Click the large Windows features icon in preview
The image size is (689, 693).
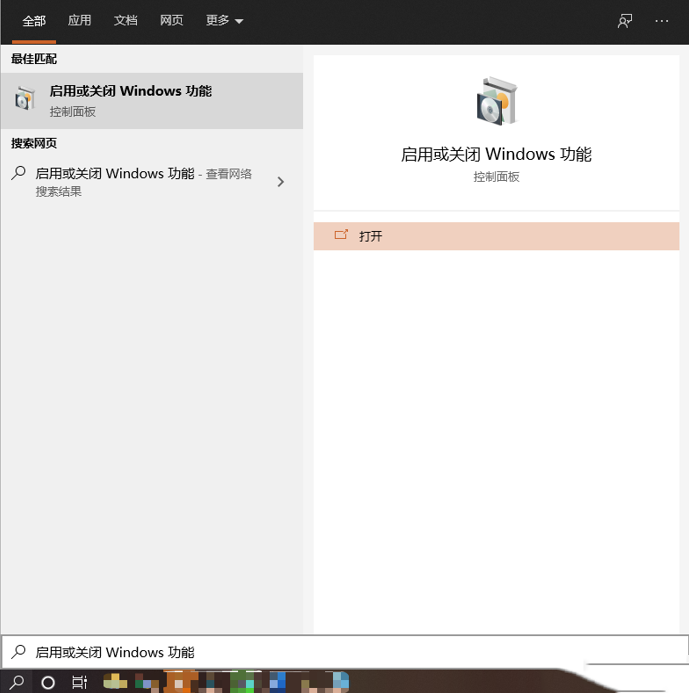coord(497,101)
